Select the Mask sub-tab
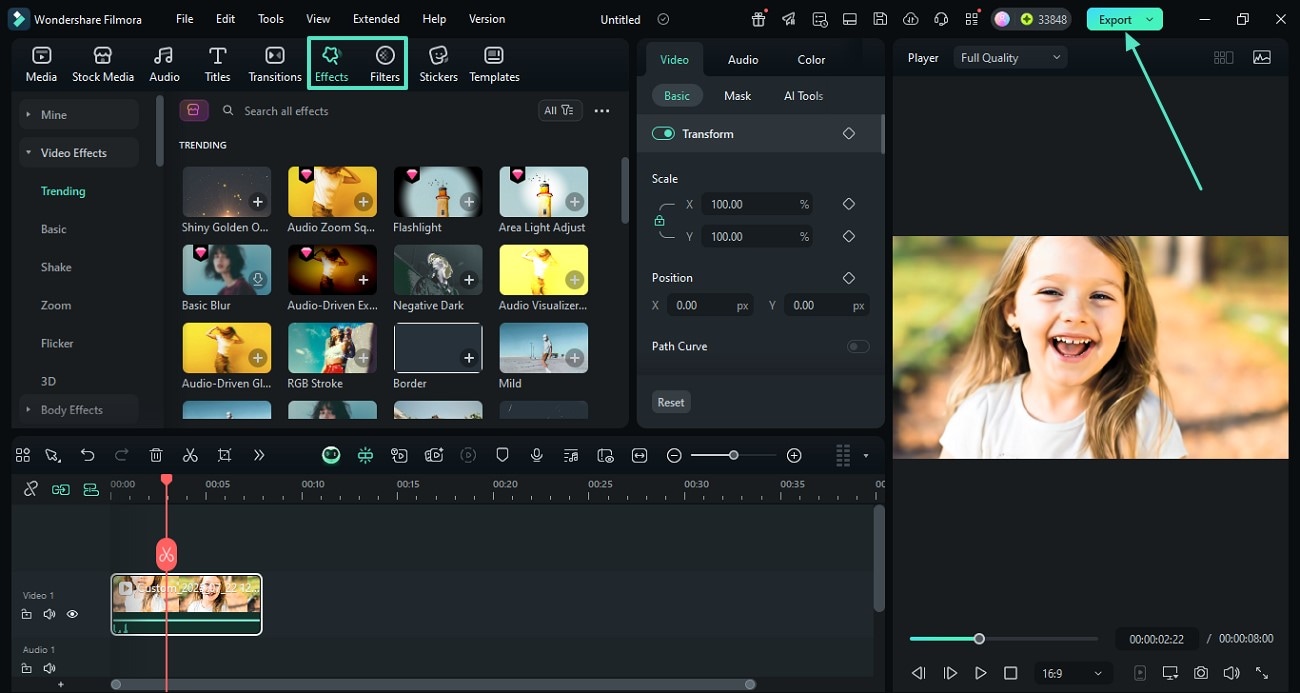Image resolution: width=1300 pixels, height=693 pixels. click(737, 95)
